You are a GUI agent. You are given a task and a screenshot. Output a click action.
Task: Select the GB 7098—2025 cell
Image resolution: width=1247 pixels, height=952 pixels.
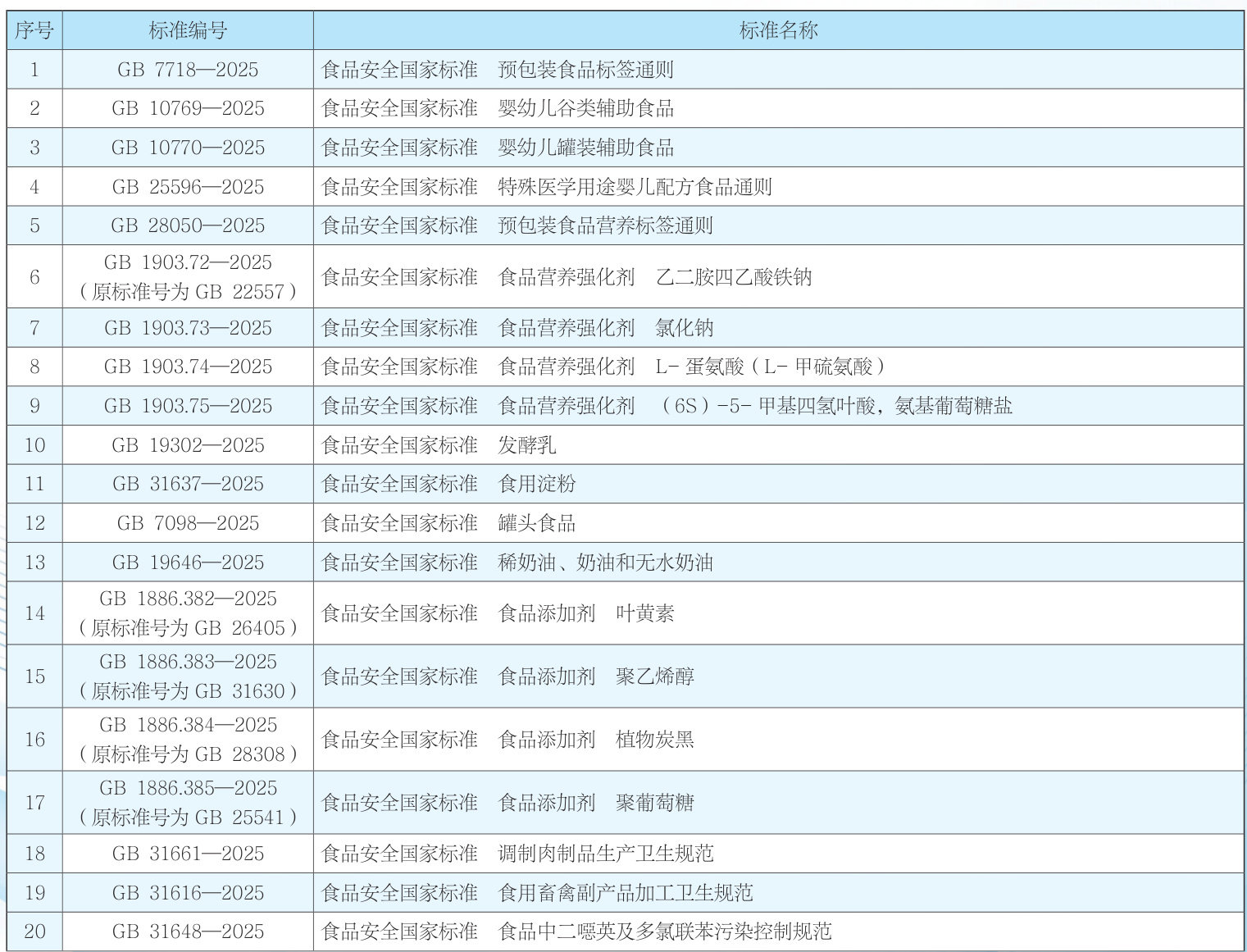[188, 523]
